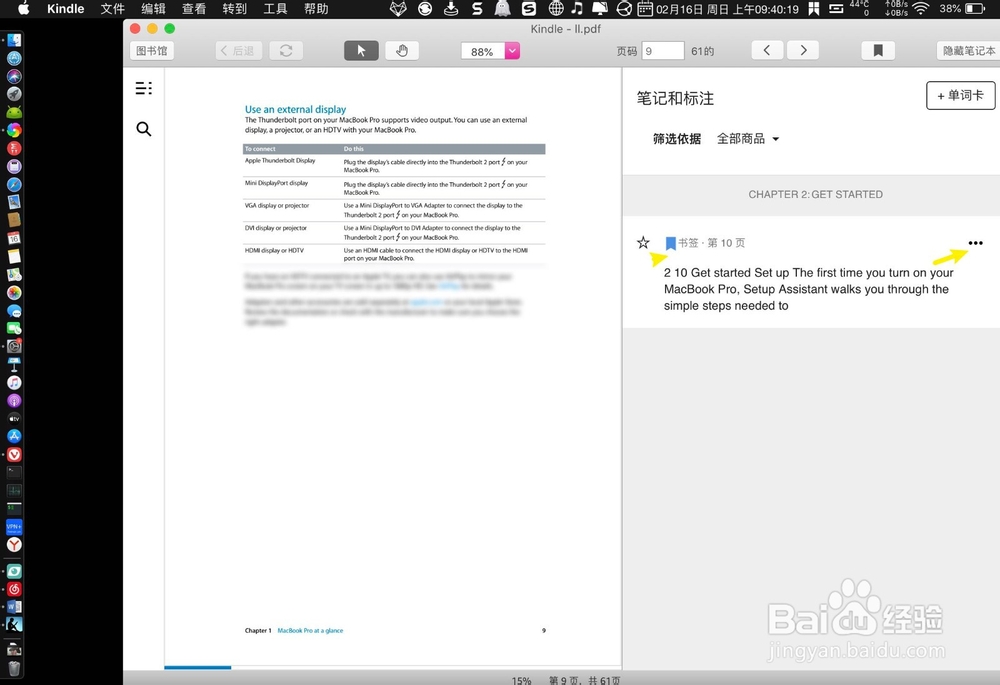Select the arrow pointer tool
The width and height of the screenshot is (1000, 685).
(x=361, y=51)
